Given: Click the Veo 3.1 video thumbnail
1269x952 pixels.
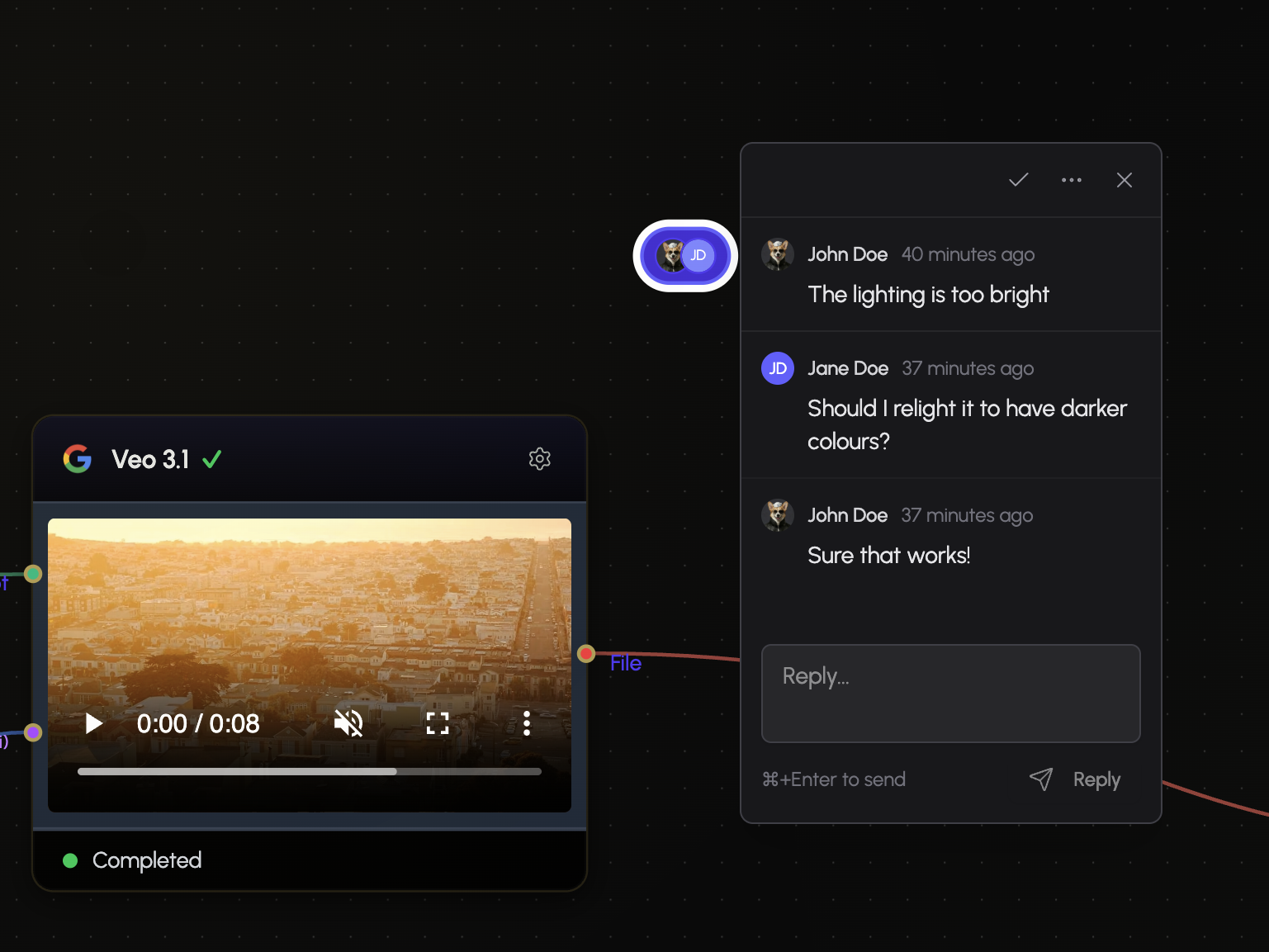Looking at the screenshot, I should (x=309, y=611).
